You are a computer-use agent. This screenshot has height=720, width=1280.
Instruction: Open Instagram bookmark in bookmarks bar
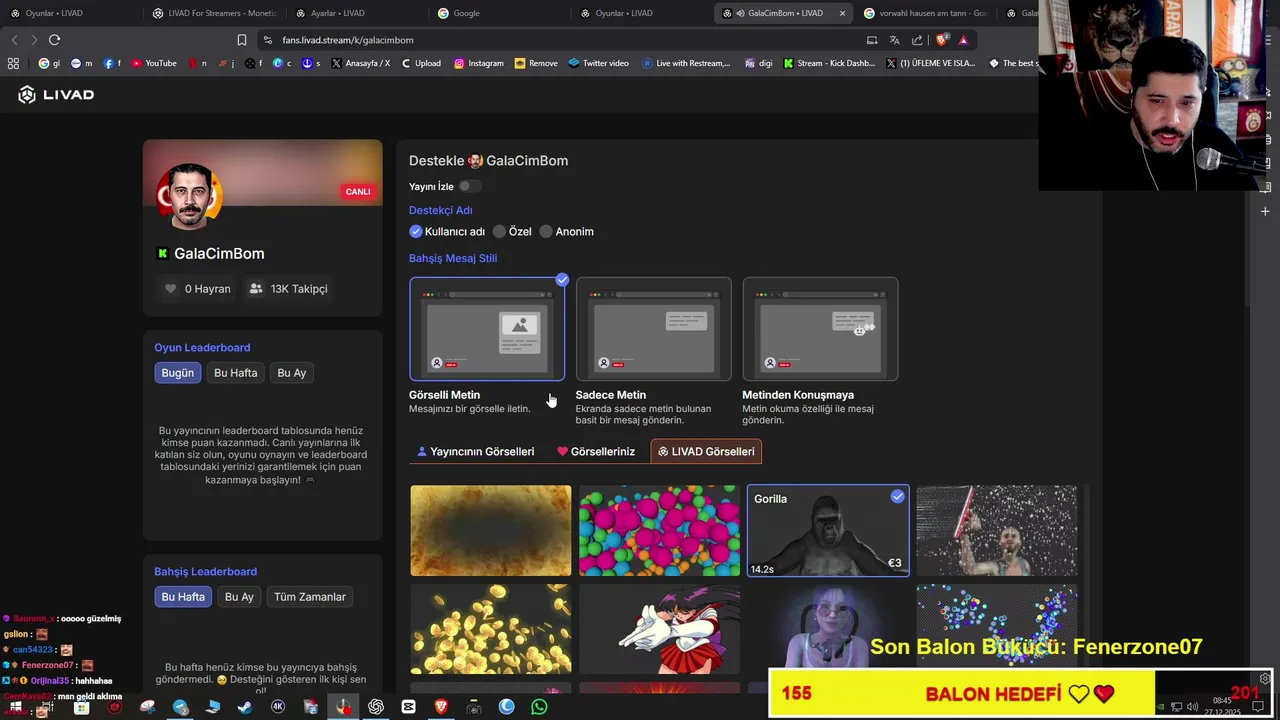478,63
